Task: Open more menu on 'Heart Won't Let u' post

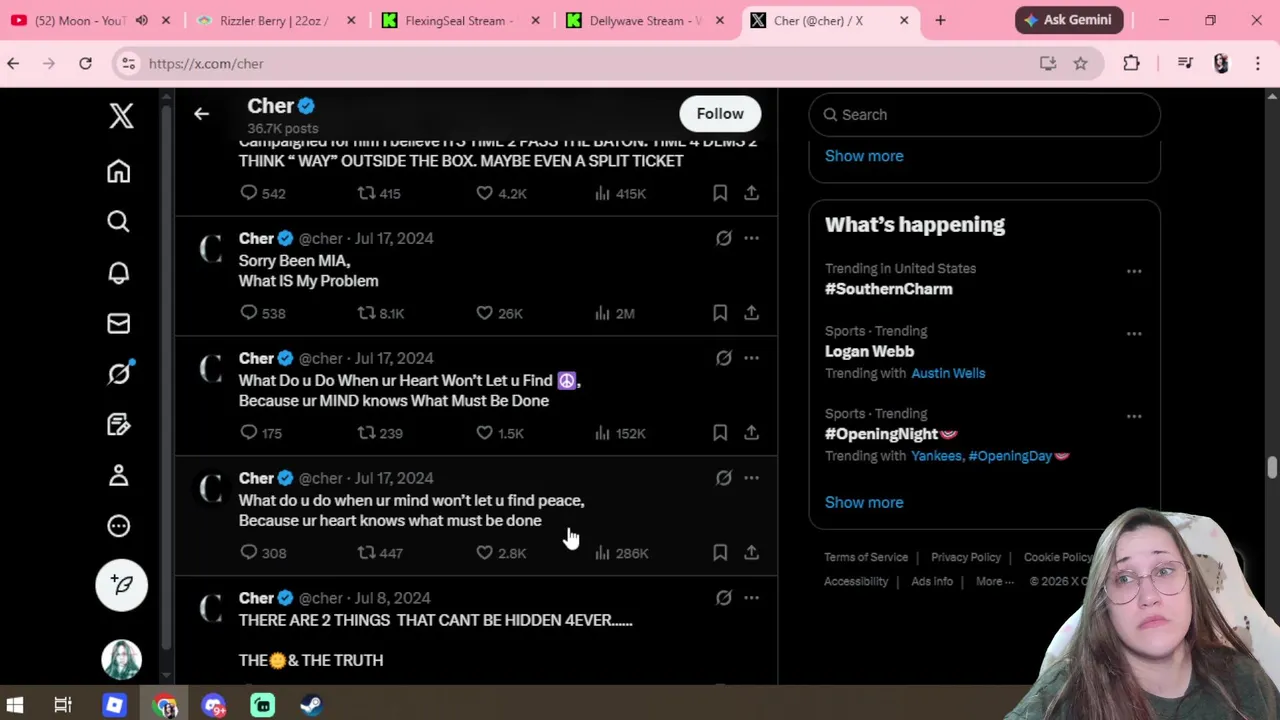Action: [751, 358]
